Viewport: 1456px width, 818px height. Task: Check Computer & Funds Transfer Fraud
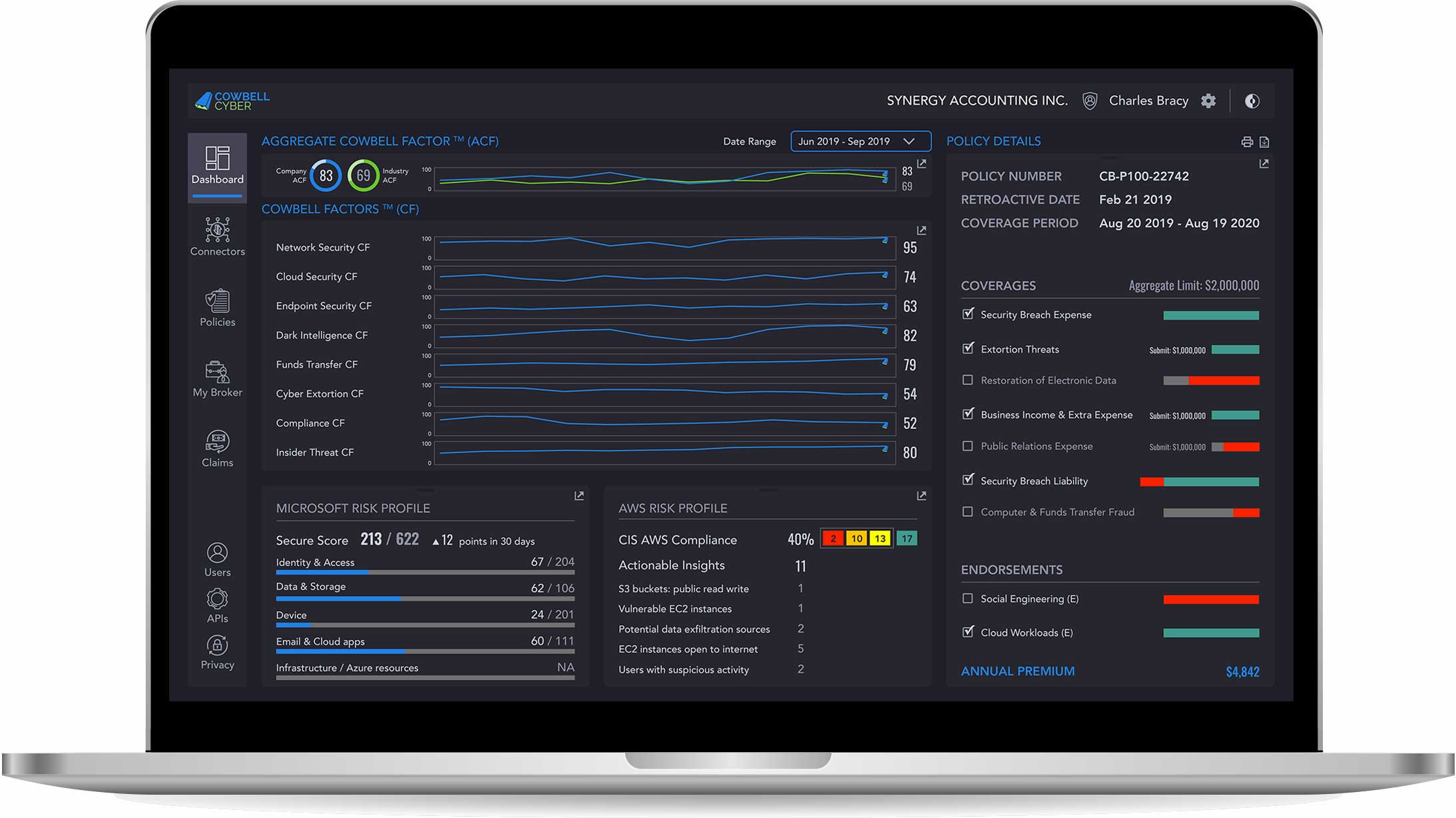click(x=968, y=512)
